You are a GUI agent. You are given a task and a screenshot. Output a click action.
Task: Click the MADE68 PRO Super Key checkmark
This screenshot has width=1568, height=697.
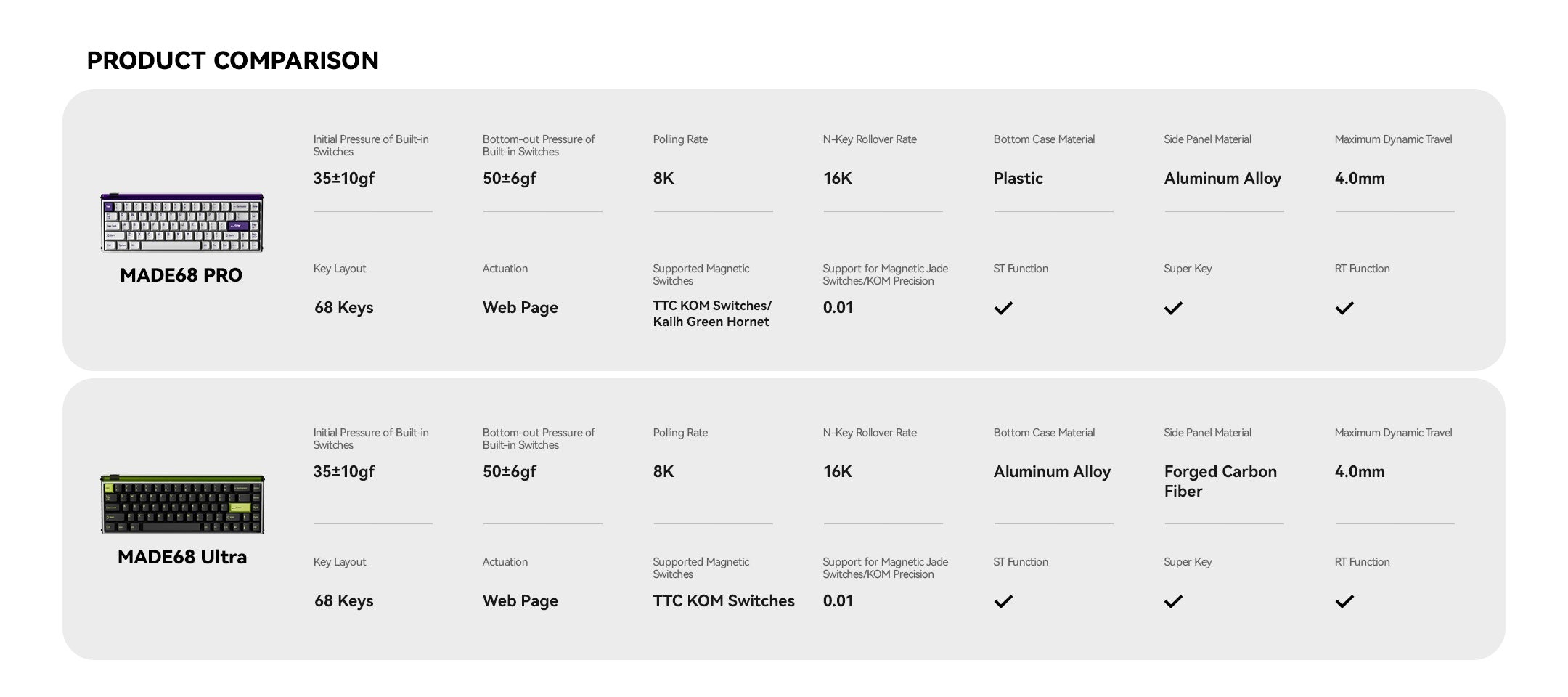click(1173, 309)
